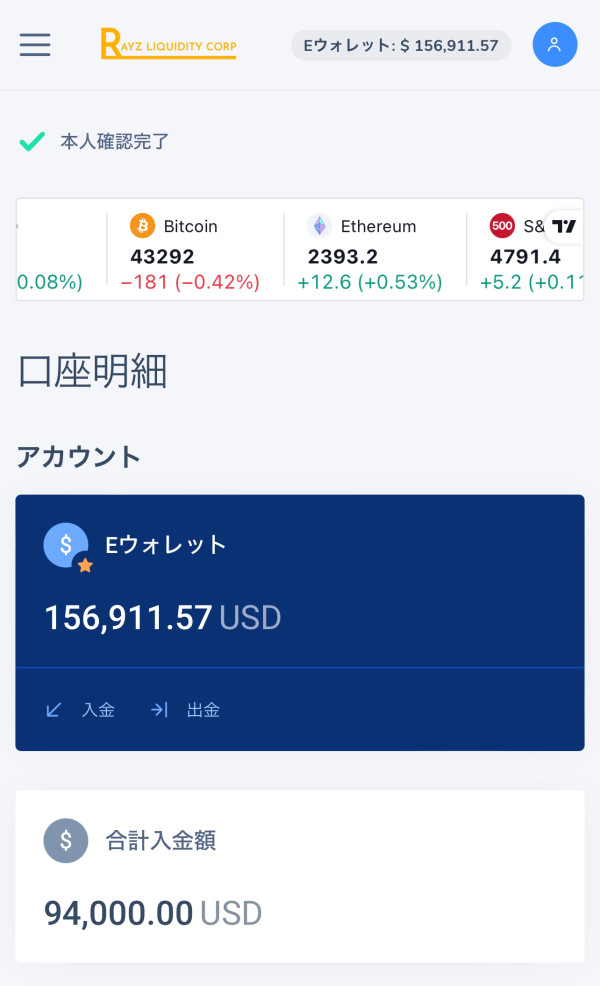Click the deposit arrow icon
The width and height of the screenshot is (600, 986).
(x=54, y=710)
